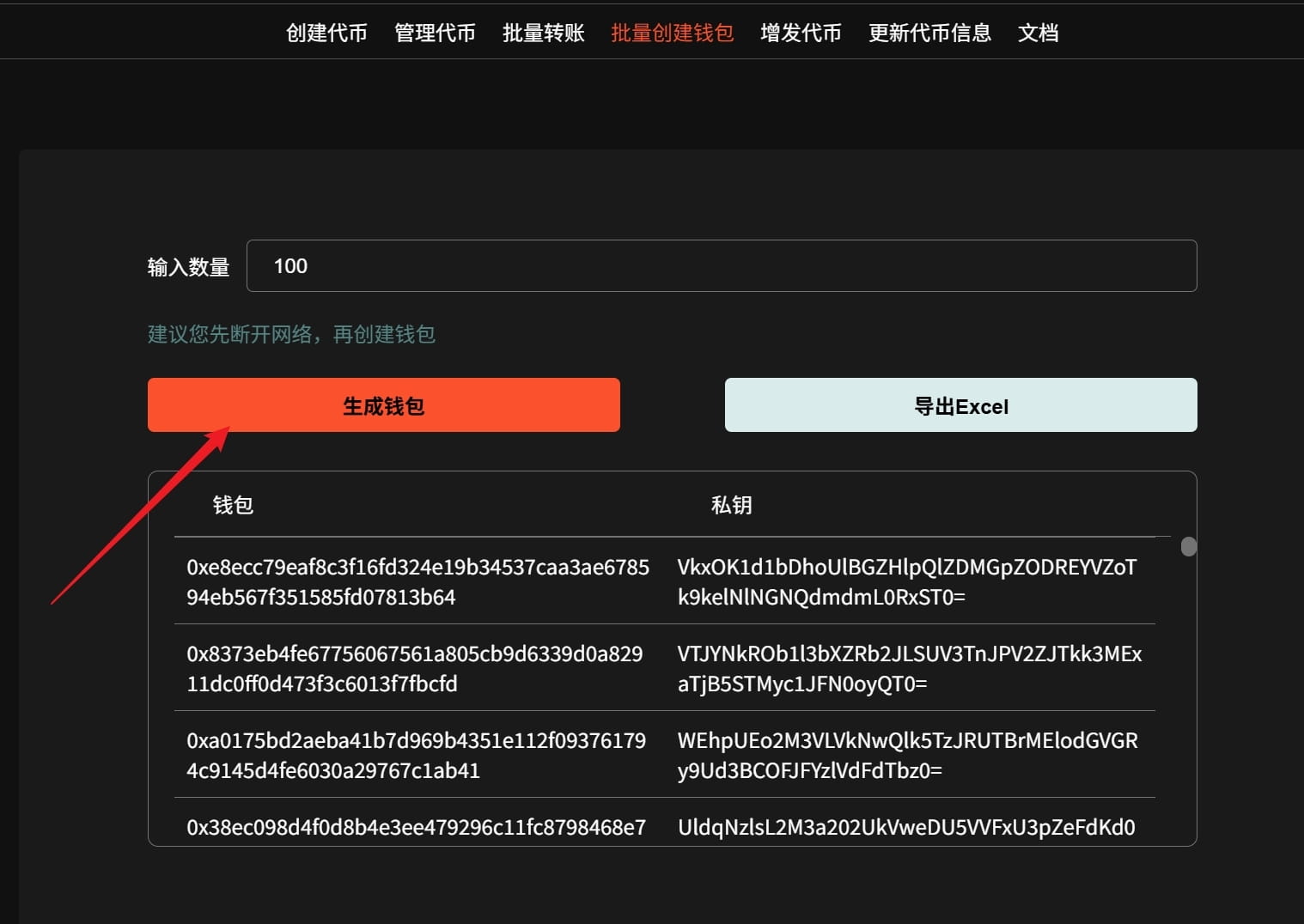
Task: Select wallet address starting 0xe8ecc79e
Action: tap(418, 582)
